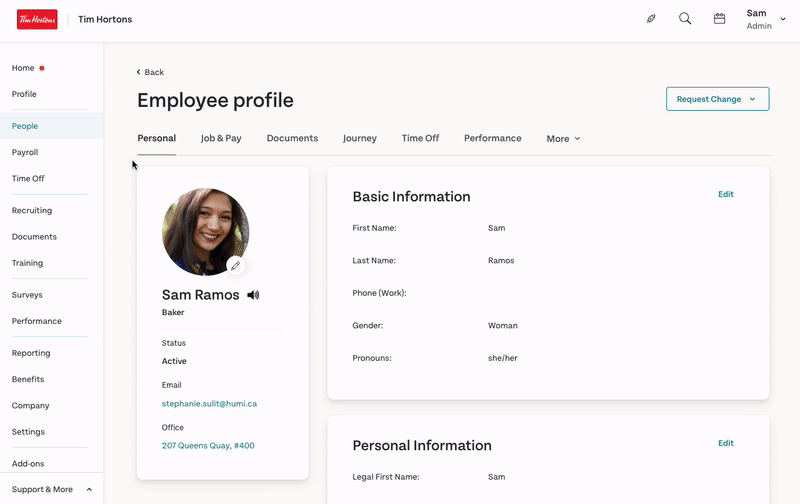The width and height of the screenshot is (800, 504).
Task: Go to Home in sidebar
Action: tap(23, 68)
